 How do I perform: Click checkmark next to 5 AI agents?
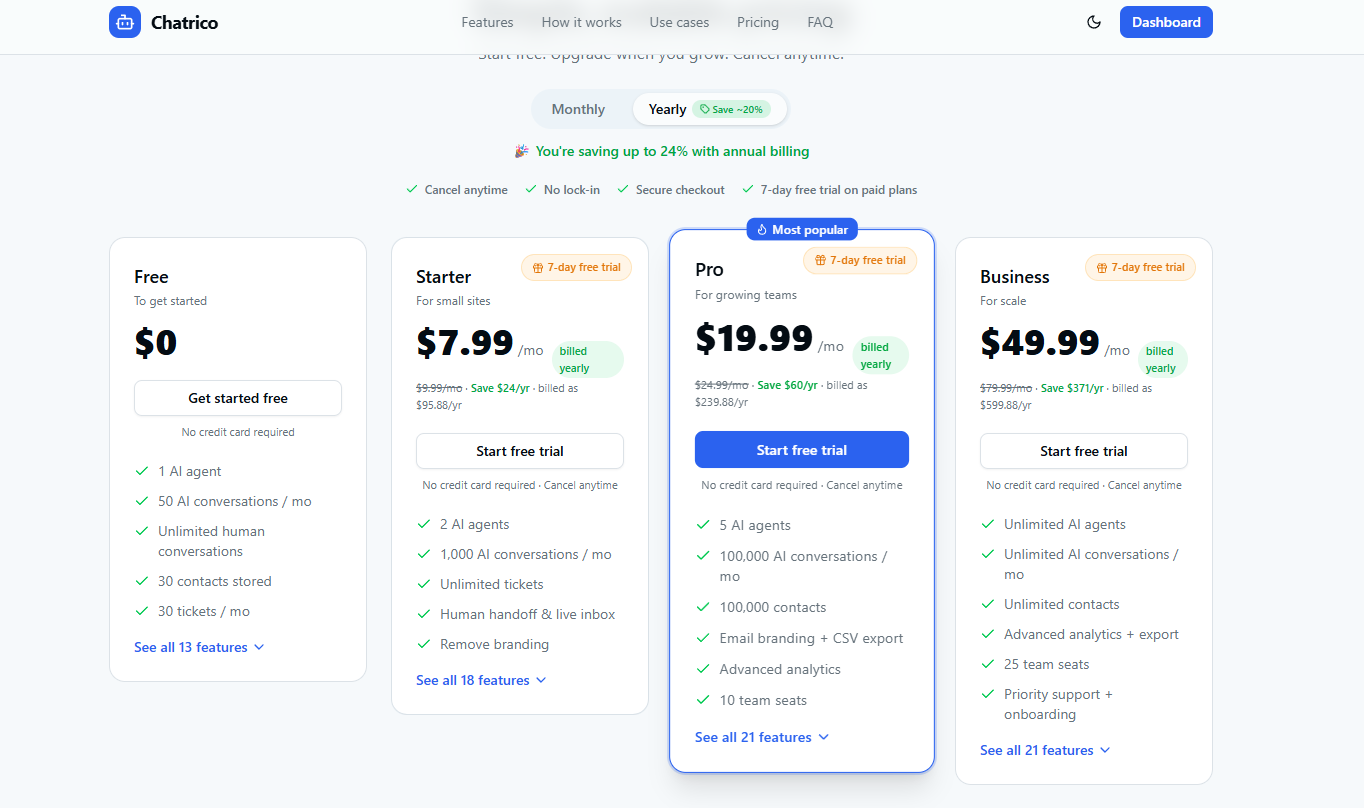click(x=703, y=525)
